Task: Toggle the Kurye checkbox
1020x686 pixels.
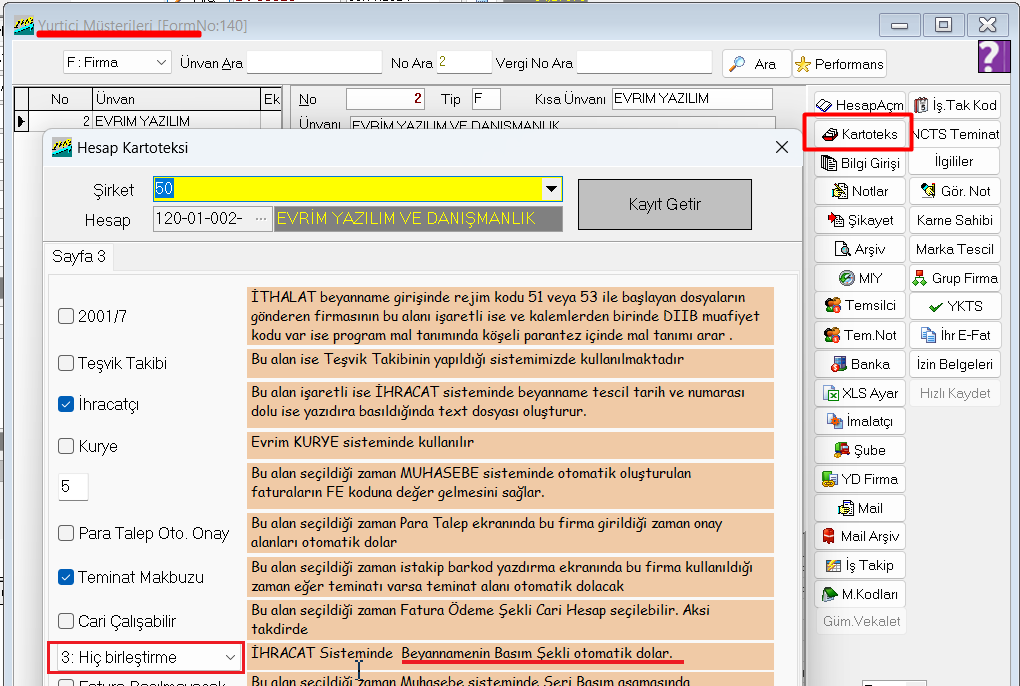Action: pos(66,446)
